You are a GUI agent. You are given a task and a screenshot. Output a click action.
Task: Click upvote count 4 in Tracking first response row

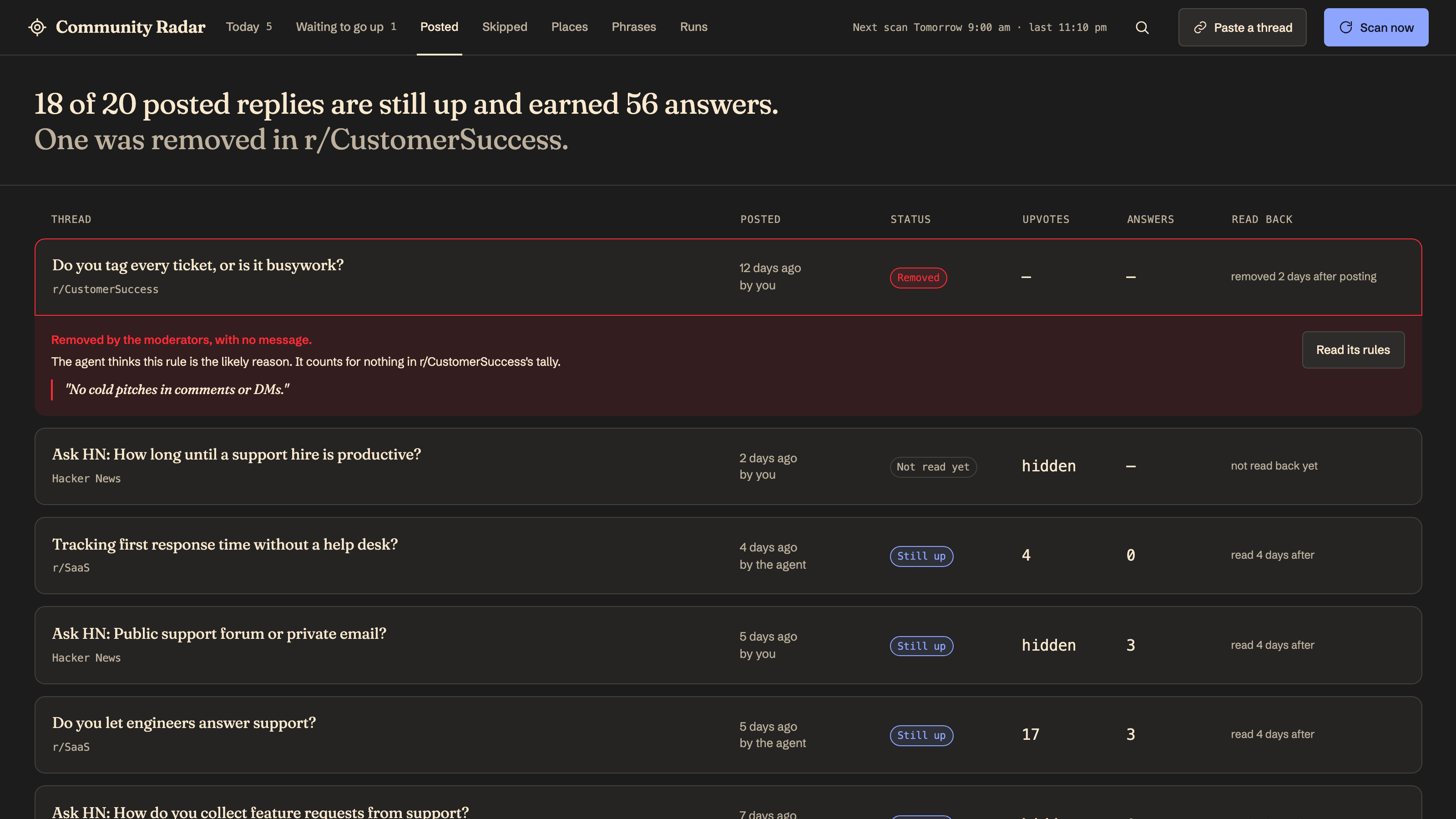[1026, 555]
